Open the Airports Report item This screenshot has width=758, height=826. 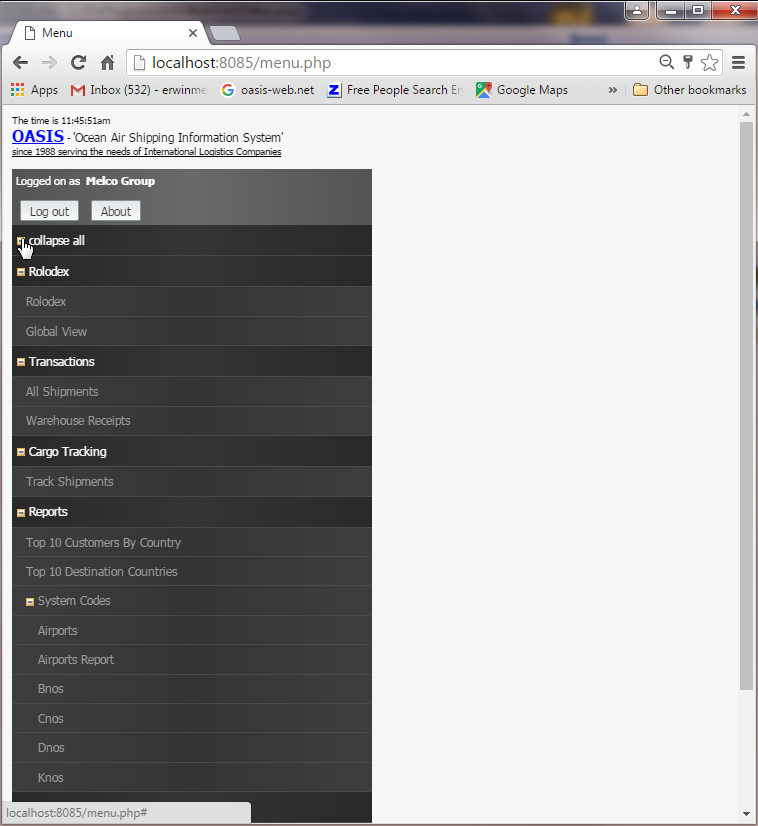192,660
